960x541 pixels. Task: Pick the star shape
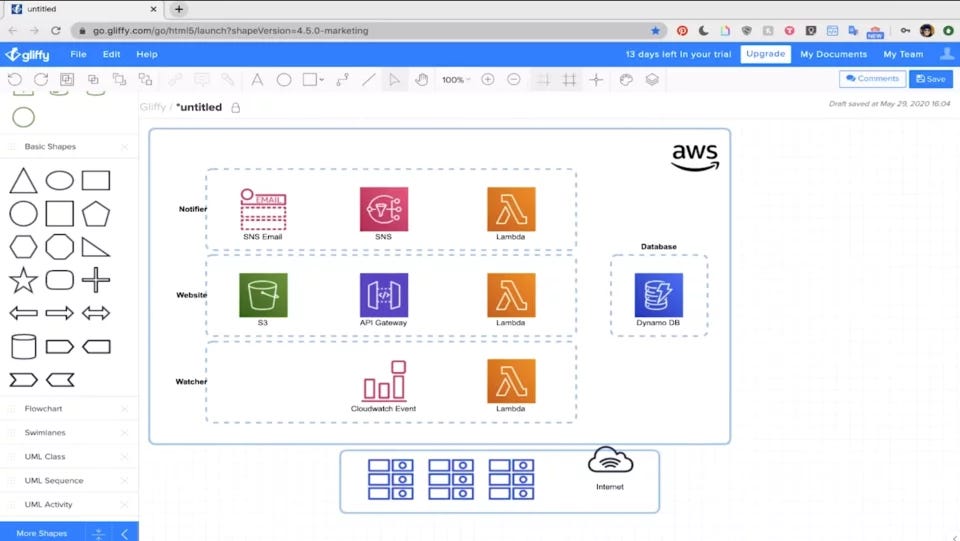pos(23,280)
